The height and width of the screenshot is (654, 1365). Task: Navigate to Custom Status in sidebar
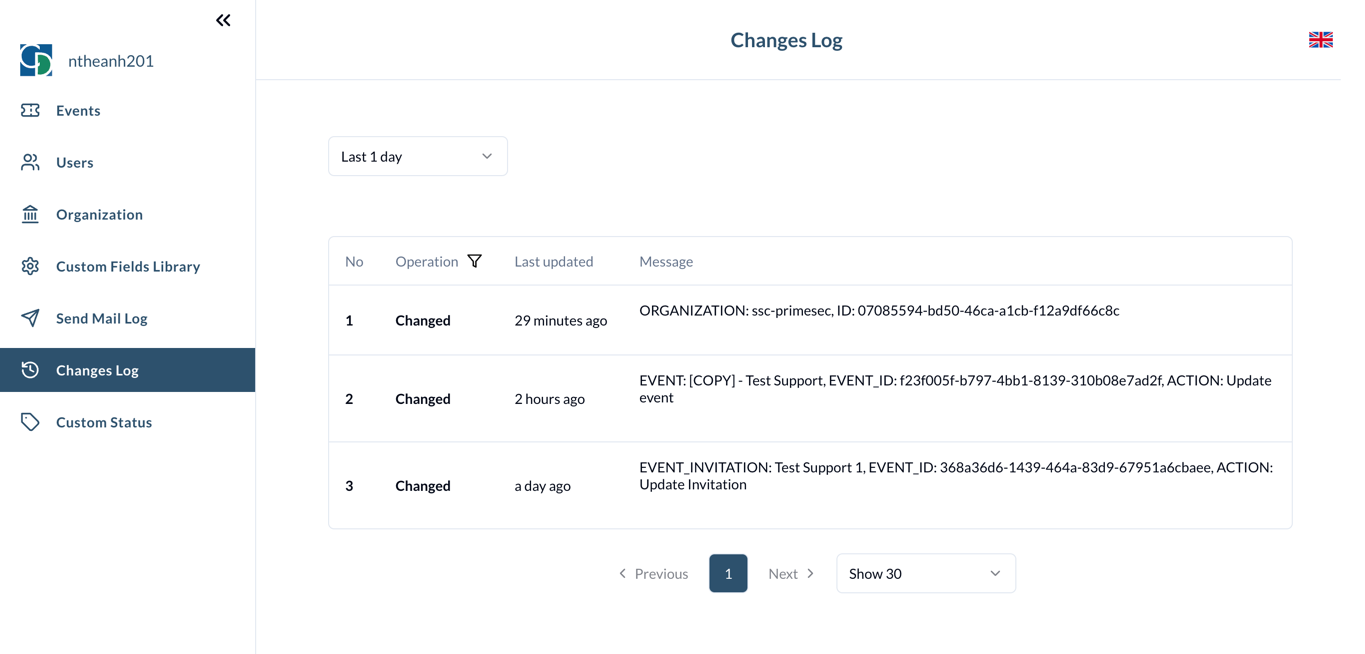tap(104, 422)
